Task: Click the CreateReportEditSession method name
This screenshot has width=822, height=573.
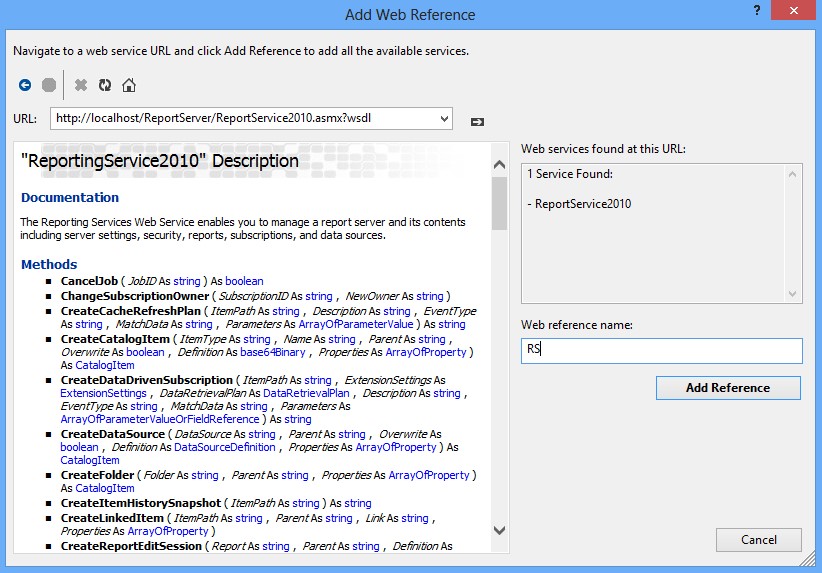Action: [131, 546]
